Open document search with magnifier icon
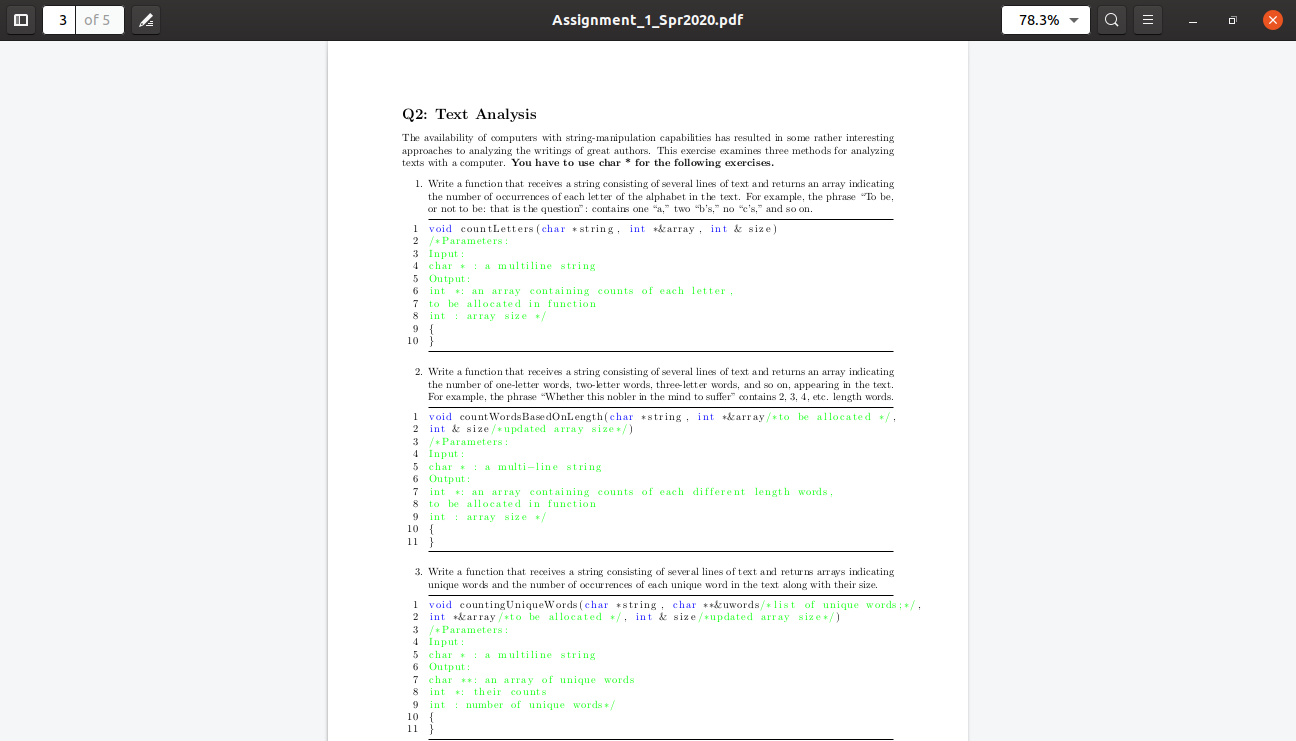This screenshot has width=1296, height=741. 1111,19
